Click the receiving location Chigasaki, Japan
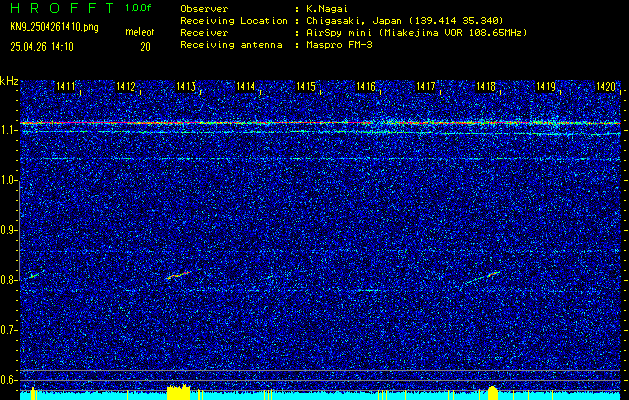 (405, 21)
